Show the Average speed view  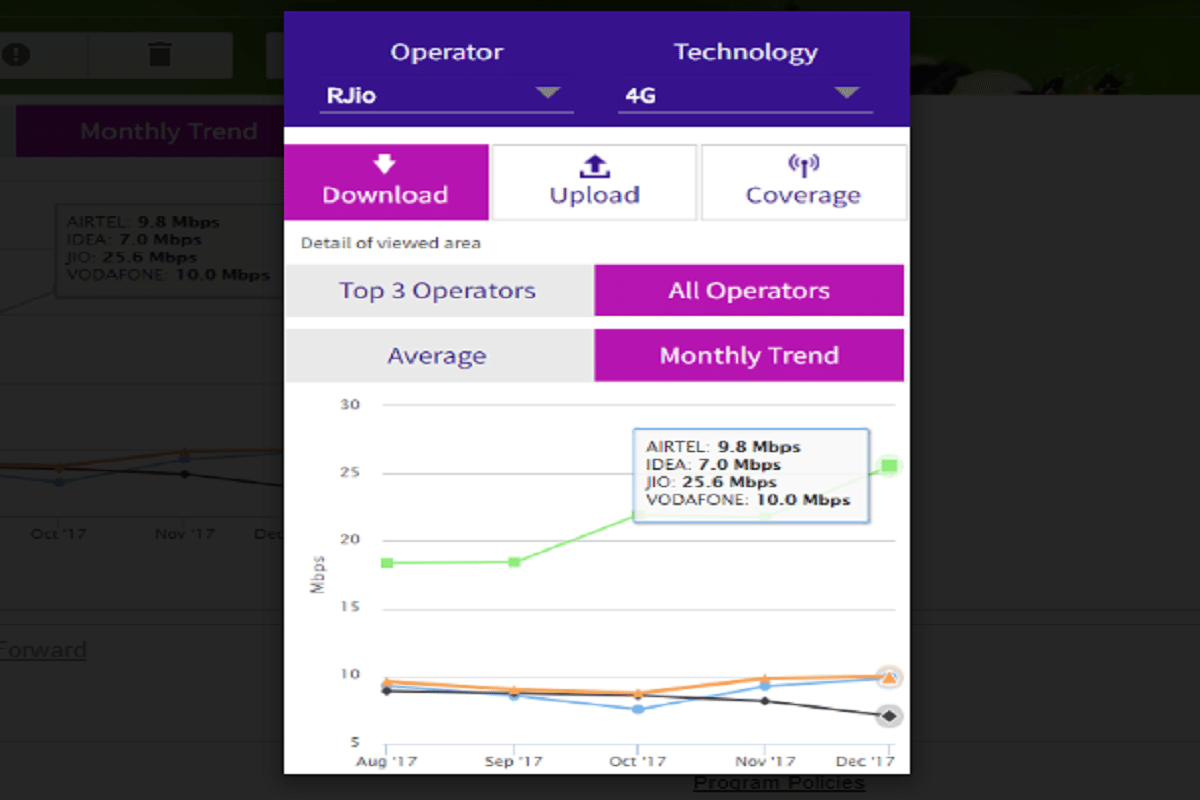(438, 356)
